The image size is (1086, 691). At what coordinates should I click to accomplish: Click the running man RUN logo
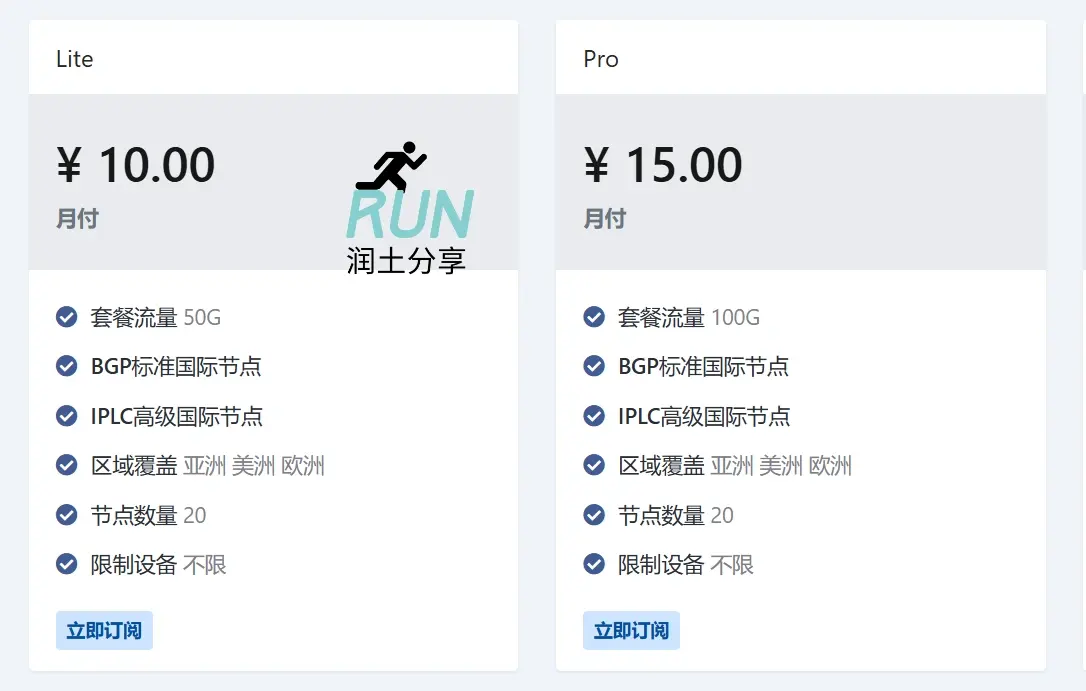(409, 190)
